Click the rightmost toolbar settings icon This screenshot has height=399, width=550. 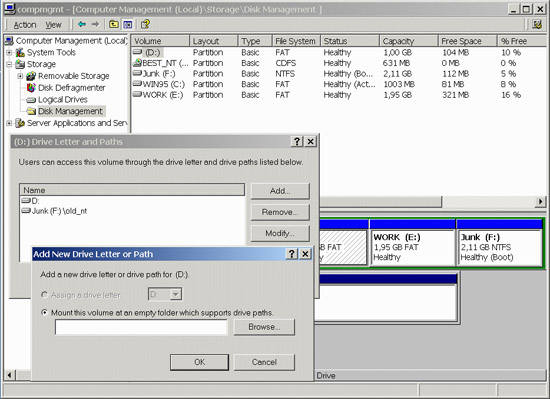pos(537,24)
